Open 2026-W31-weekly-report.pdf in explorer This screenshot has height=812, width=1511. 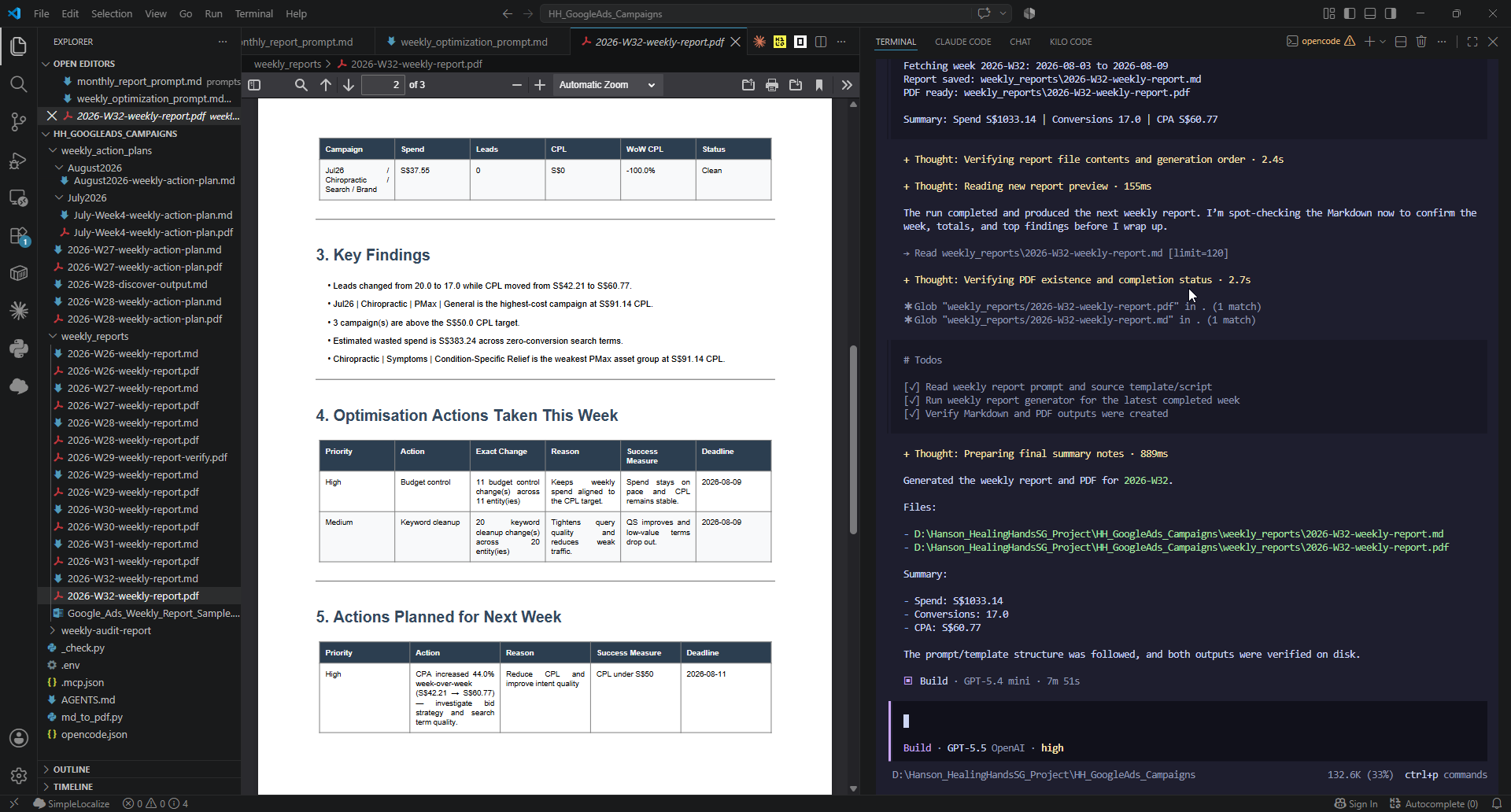click(x=139, y=561)
